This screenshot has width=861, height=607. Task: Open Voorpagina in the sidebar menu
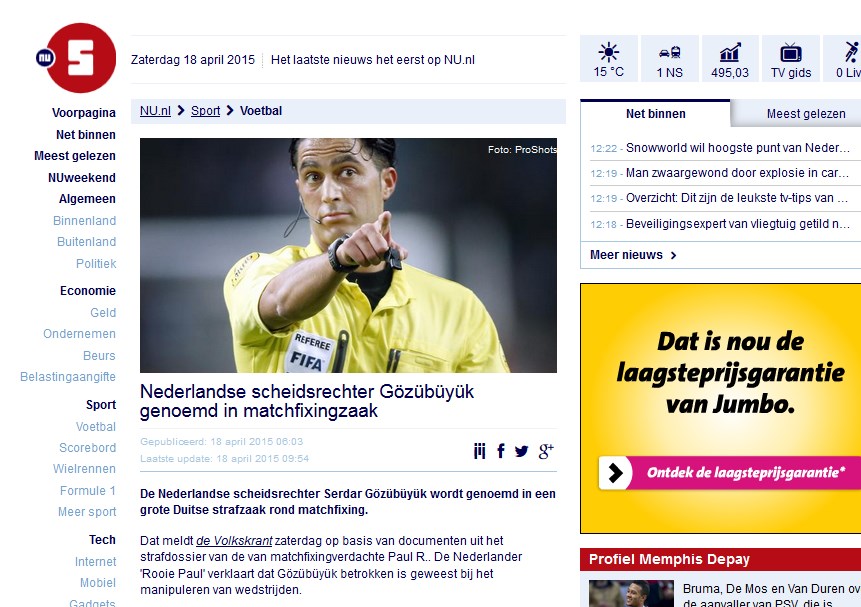pos(83,113)
